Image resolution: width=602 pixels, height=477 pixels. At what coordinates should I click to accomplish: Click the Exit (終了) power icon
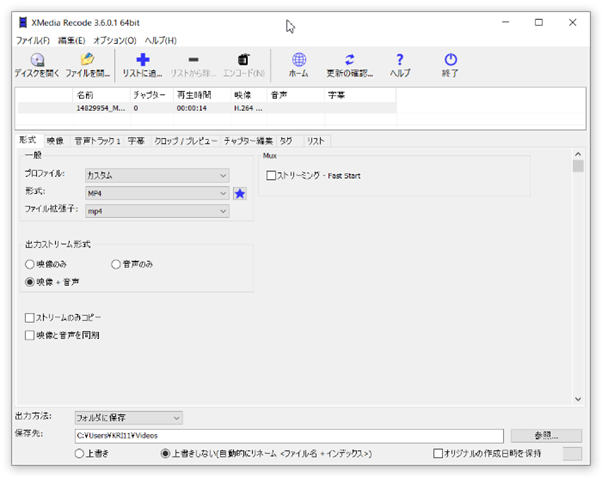pos(450,60)
